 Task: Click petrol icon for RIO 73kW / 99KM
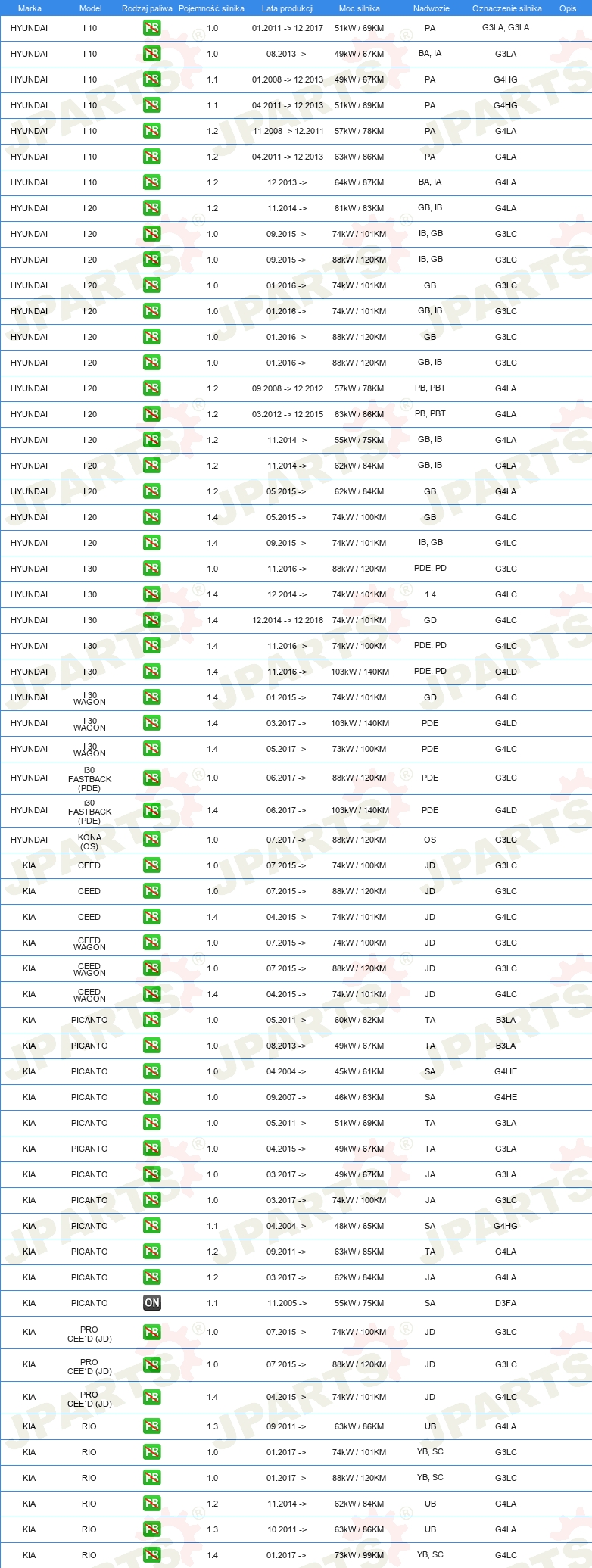pos(152,1555)
